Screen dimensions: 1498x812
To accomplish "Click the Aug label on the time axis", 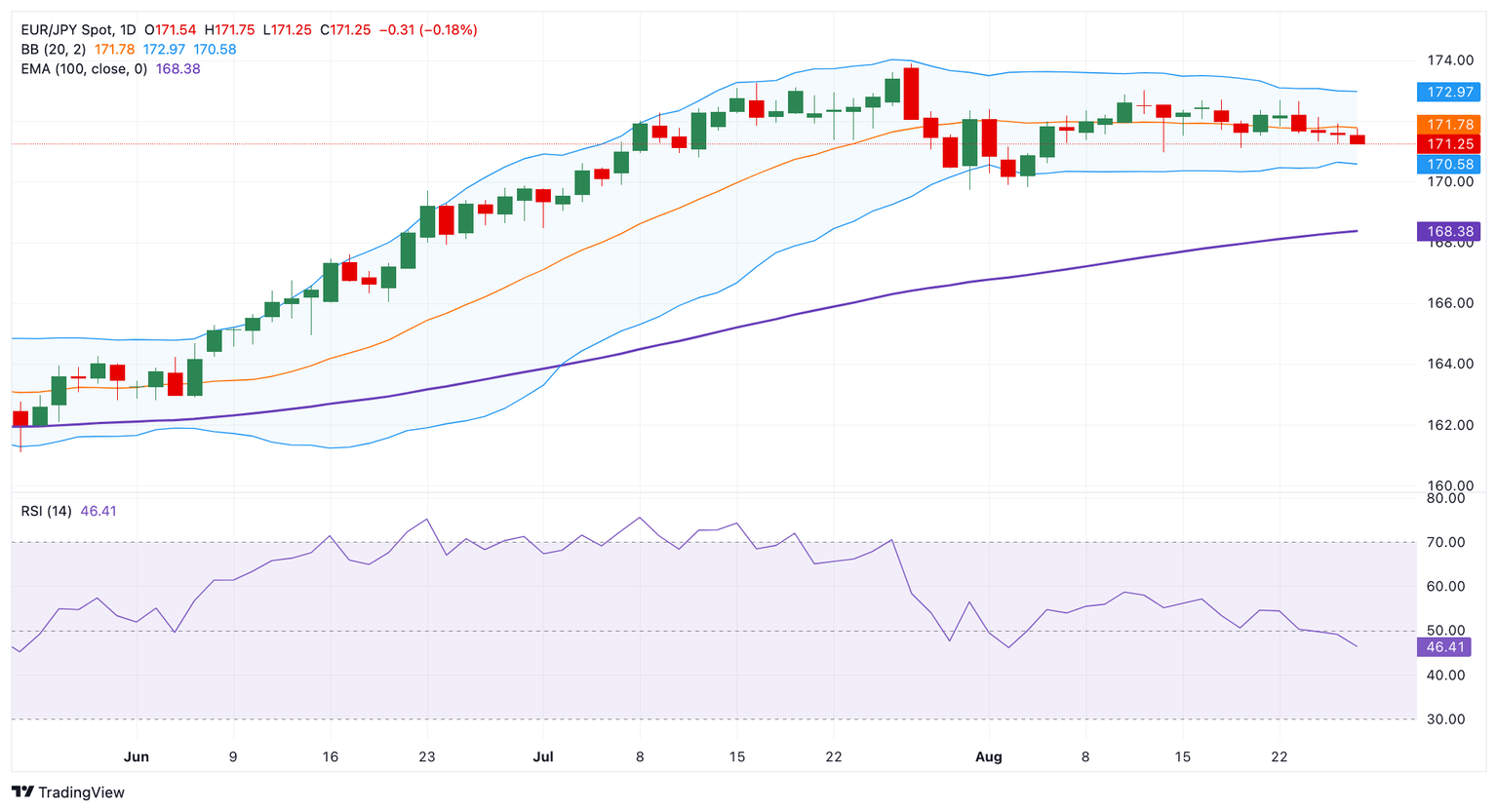I will pos(988,756).
